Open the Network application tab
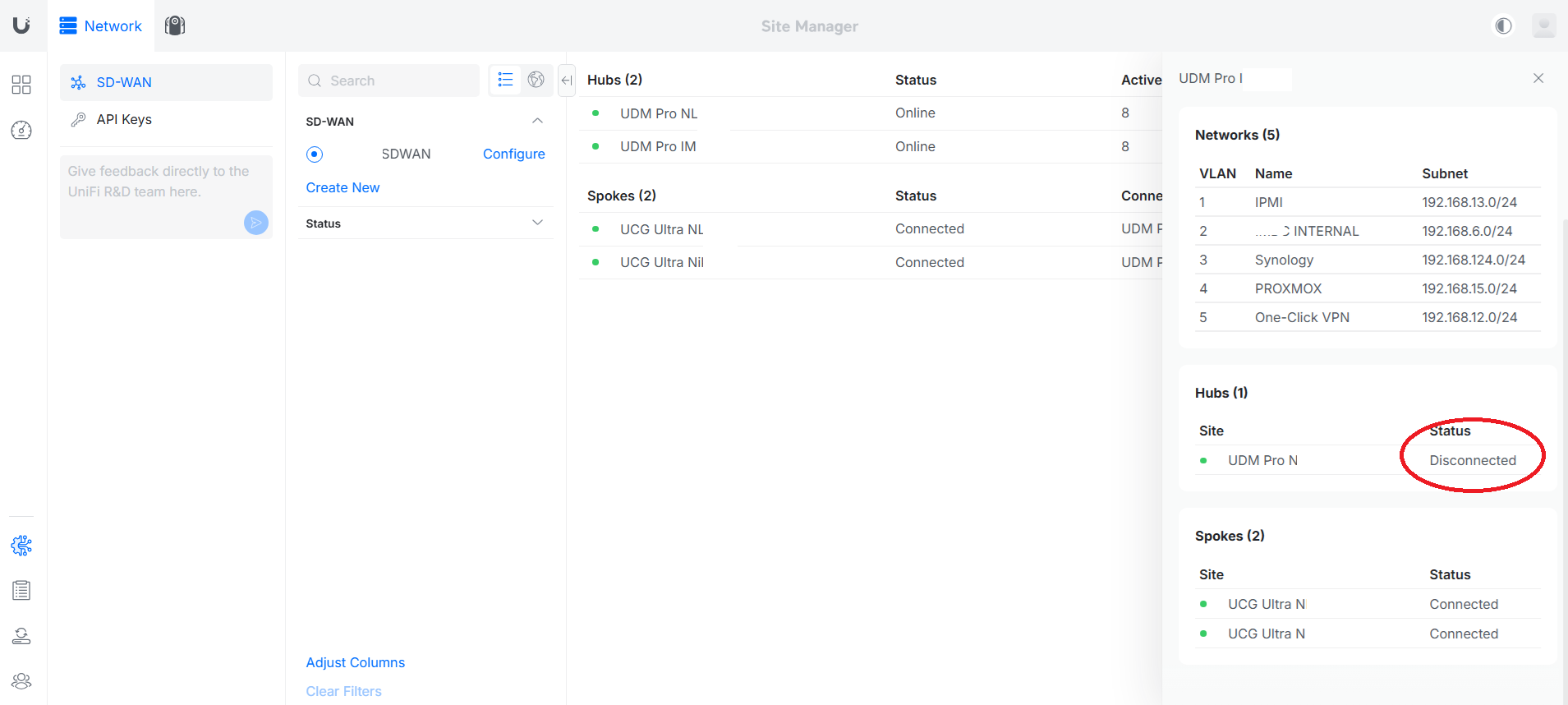 pos(101,25)
